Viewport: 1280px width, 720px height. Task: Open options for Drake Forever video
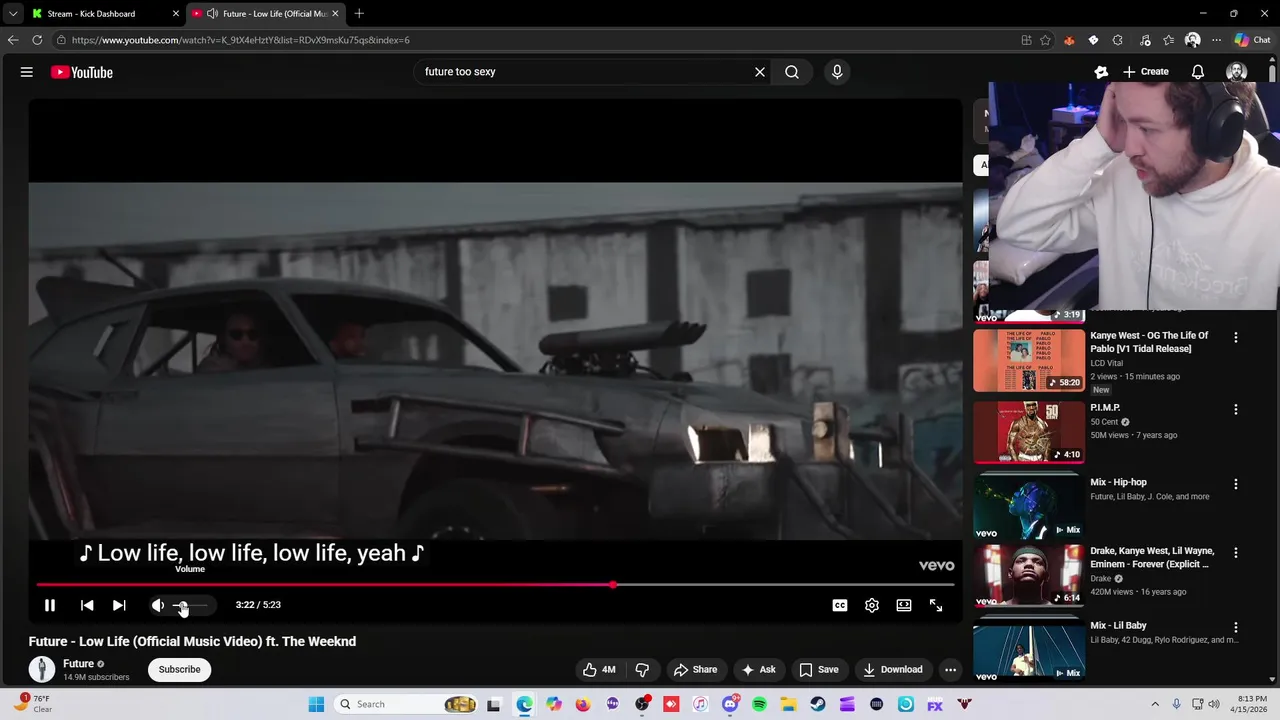pyautogui.click(x=1236, y=553)
